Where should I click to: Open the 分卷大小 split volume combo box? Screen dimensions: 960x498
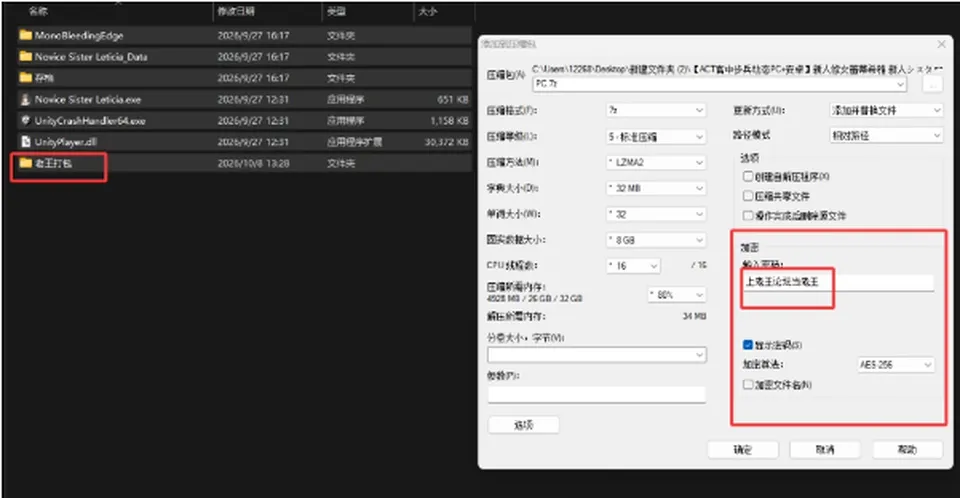tap(596, 355)
